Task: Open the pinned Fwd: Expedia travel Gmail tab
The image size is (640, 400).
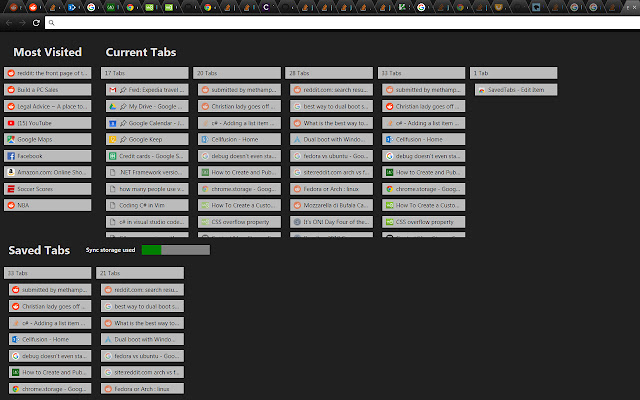Action: [147, 90]
